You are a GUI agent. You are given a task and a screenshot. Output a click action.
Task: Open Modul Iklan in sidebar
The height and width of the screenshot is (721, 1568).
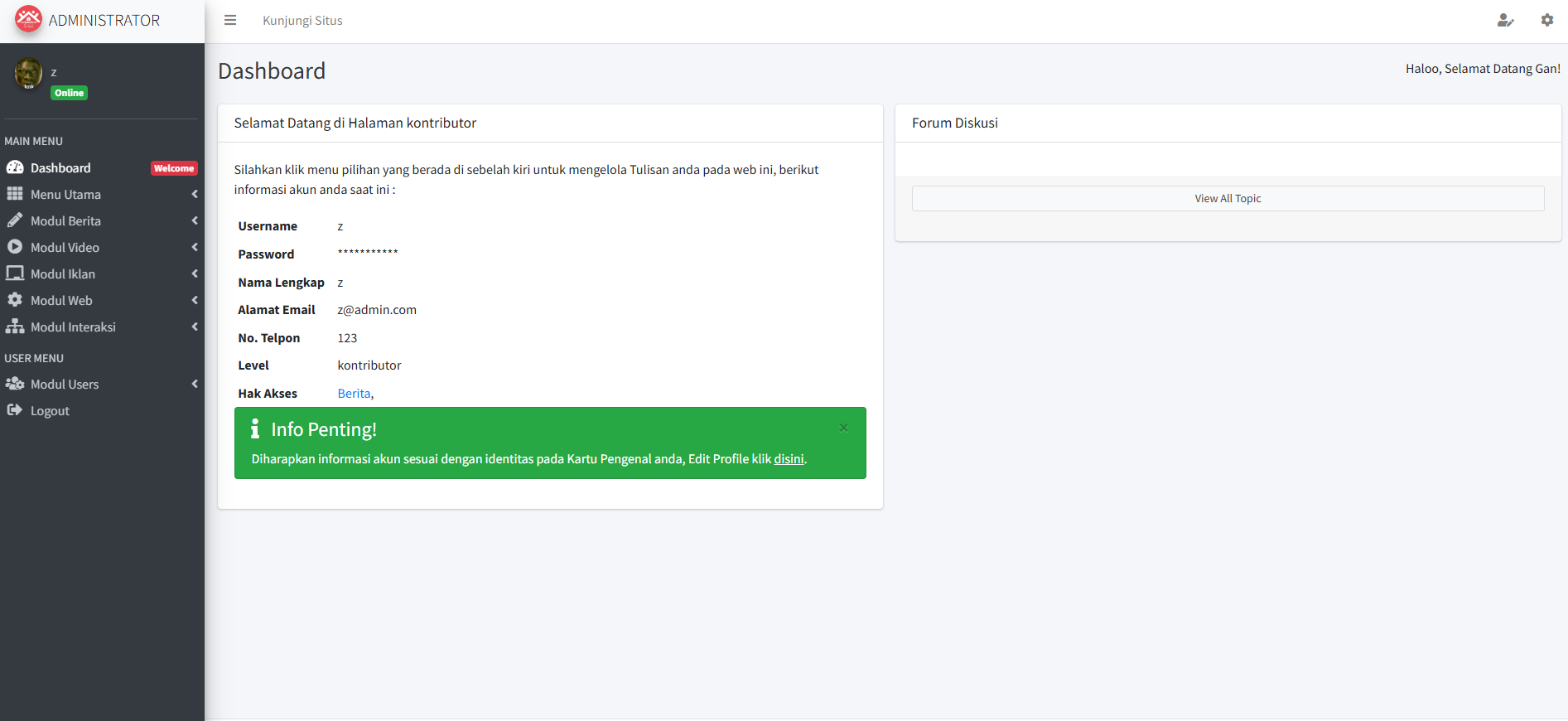102,273
